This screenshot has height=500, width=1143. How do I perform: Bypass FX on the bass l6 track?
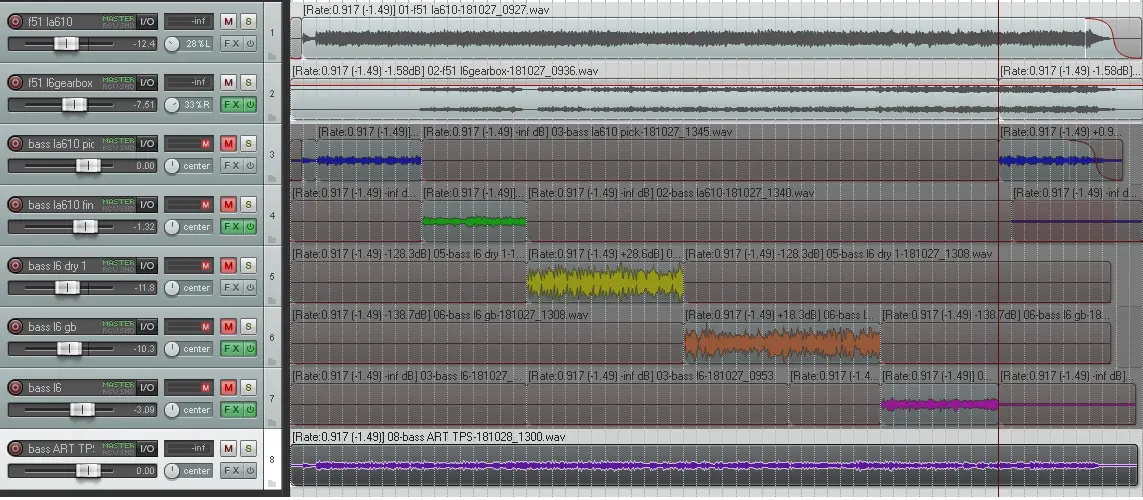click(x=250, y=410)
